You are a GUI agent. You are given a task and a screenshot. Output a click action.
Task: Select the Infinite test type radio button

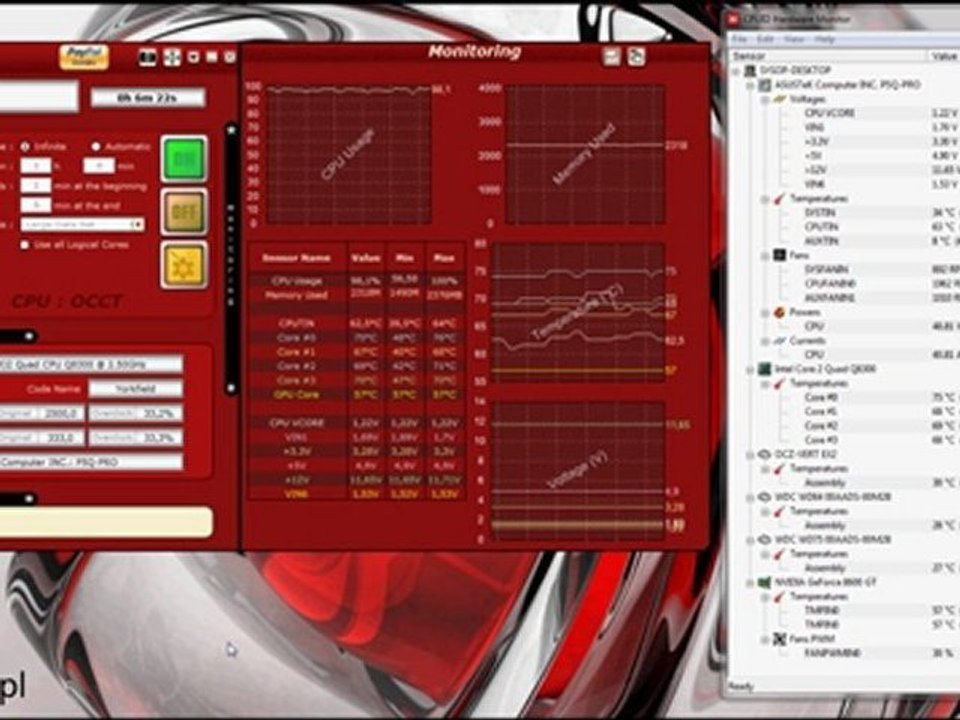[25, 147]
